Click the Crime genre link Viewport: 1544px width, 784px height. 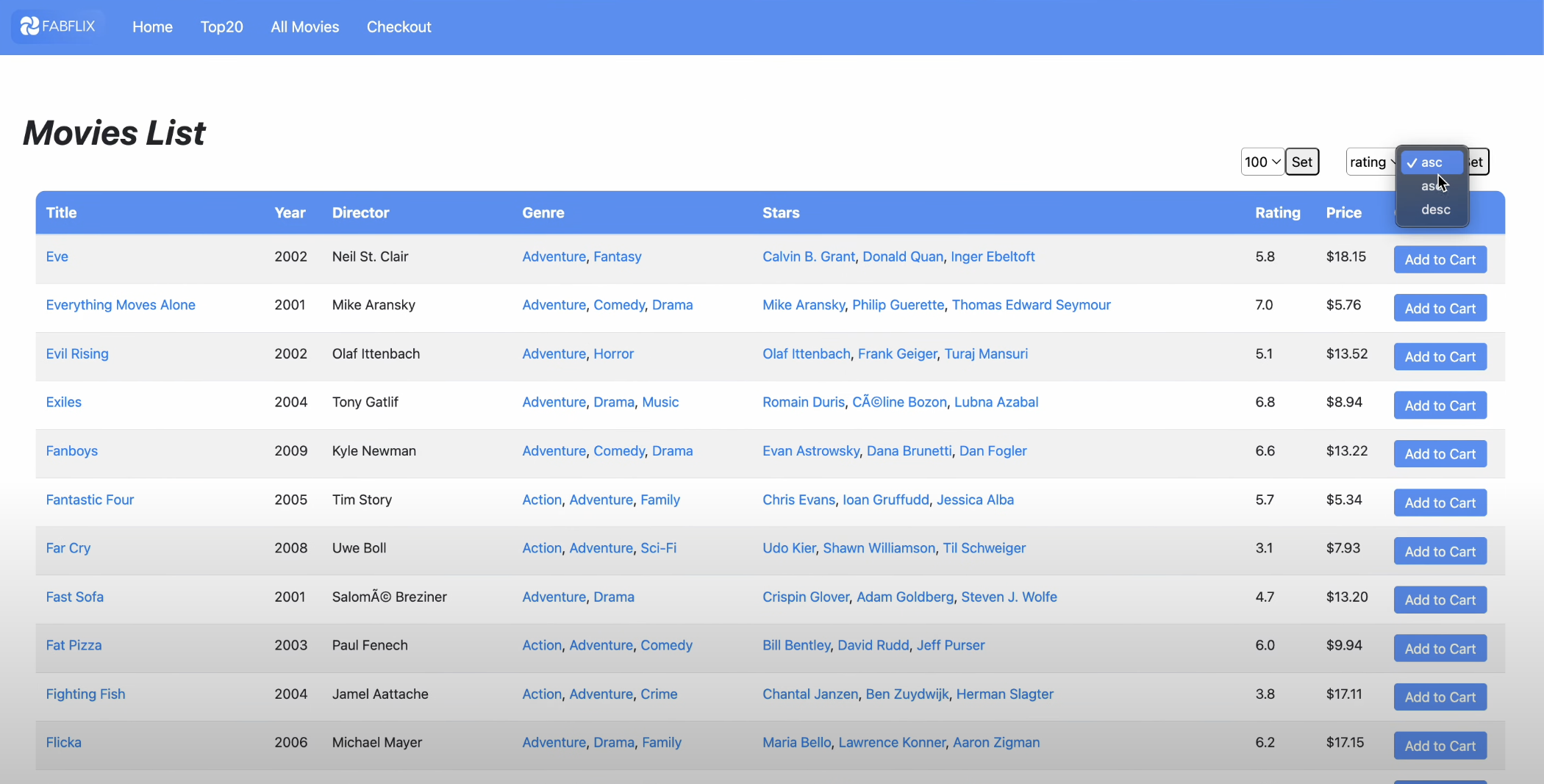click(659, 694)
